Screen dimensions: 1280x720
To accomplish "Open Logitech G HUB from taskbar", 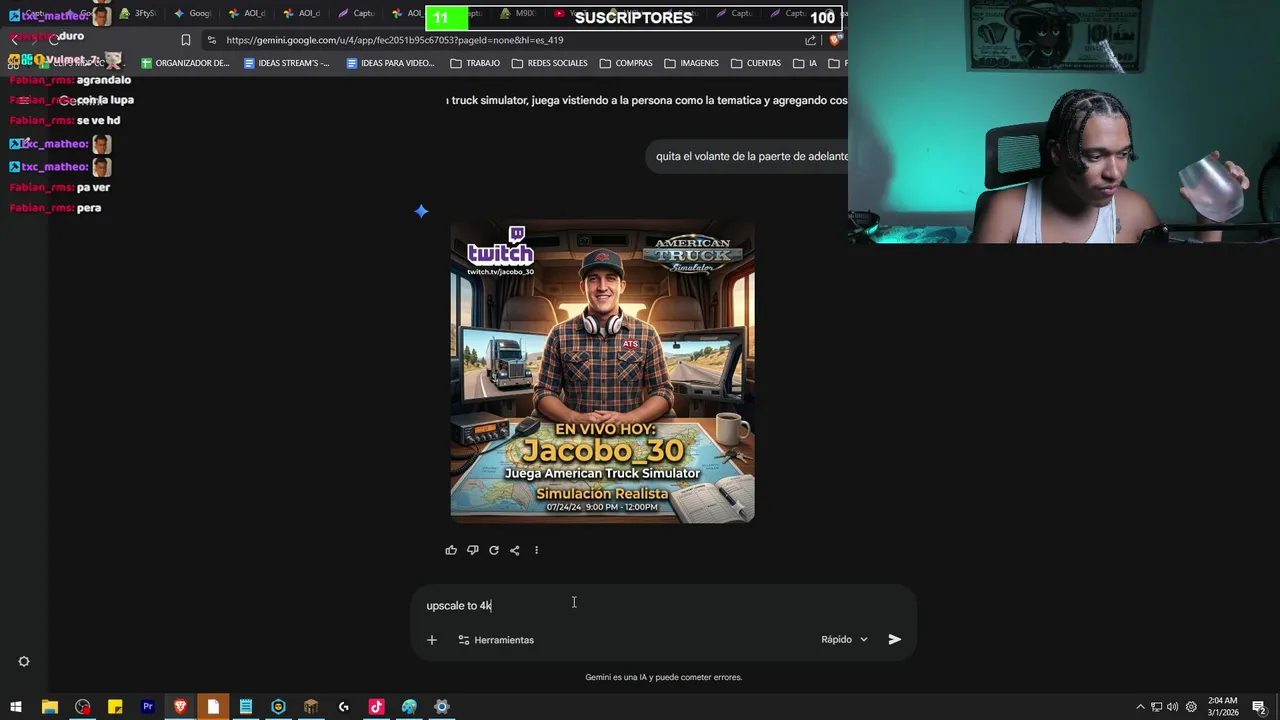I will (x=344, y=707).
